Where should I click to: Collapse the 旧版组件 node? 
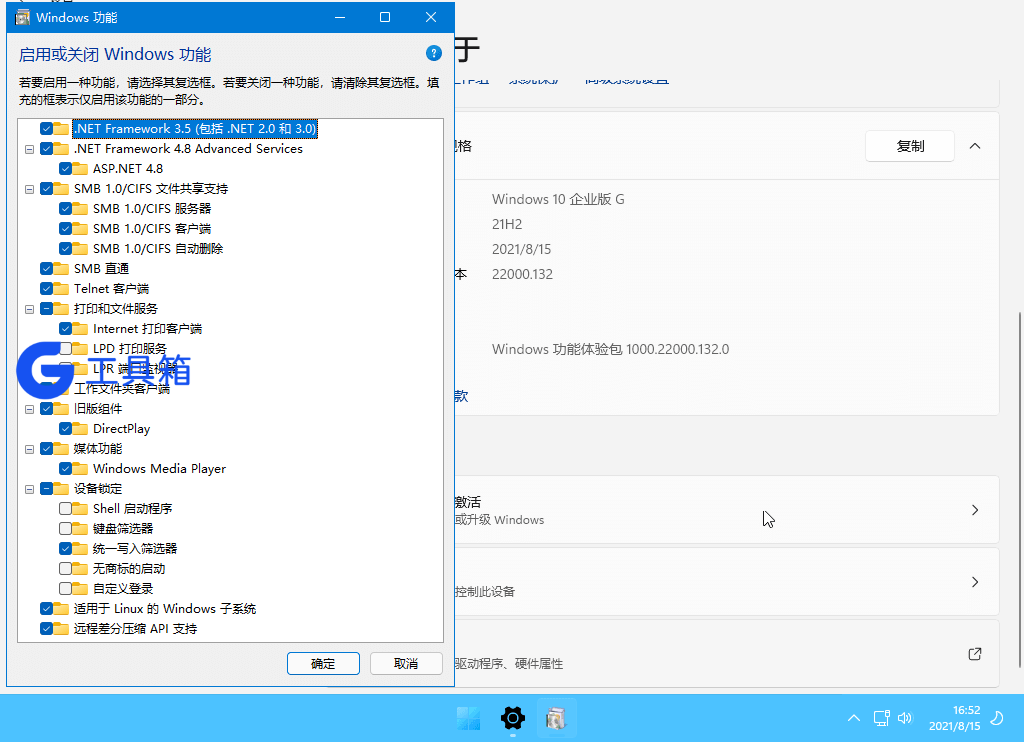[29, 409]
